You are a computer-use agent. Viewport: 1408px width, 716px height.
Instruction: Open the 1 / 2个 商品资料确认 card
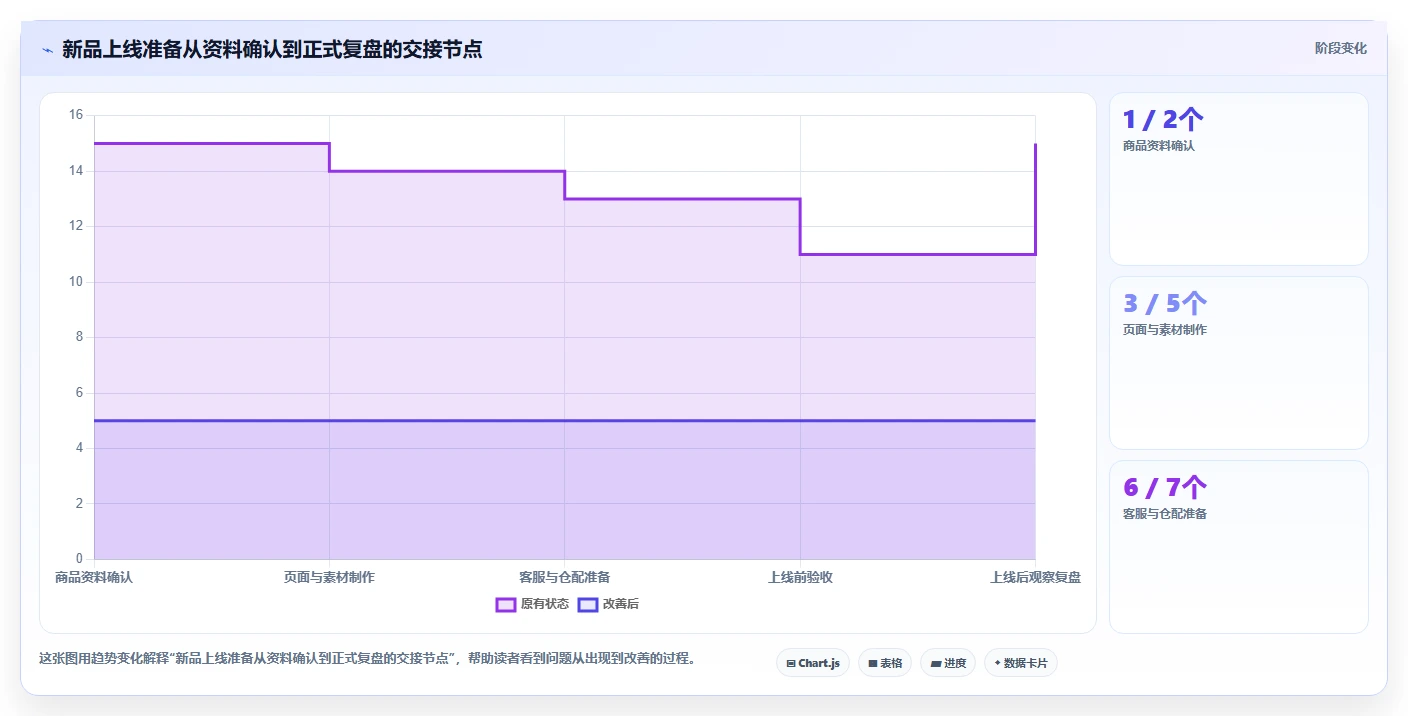(1239, 179)
